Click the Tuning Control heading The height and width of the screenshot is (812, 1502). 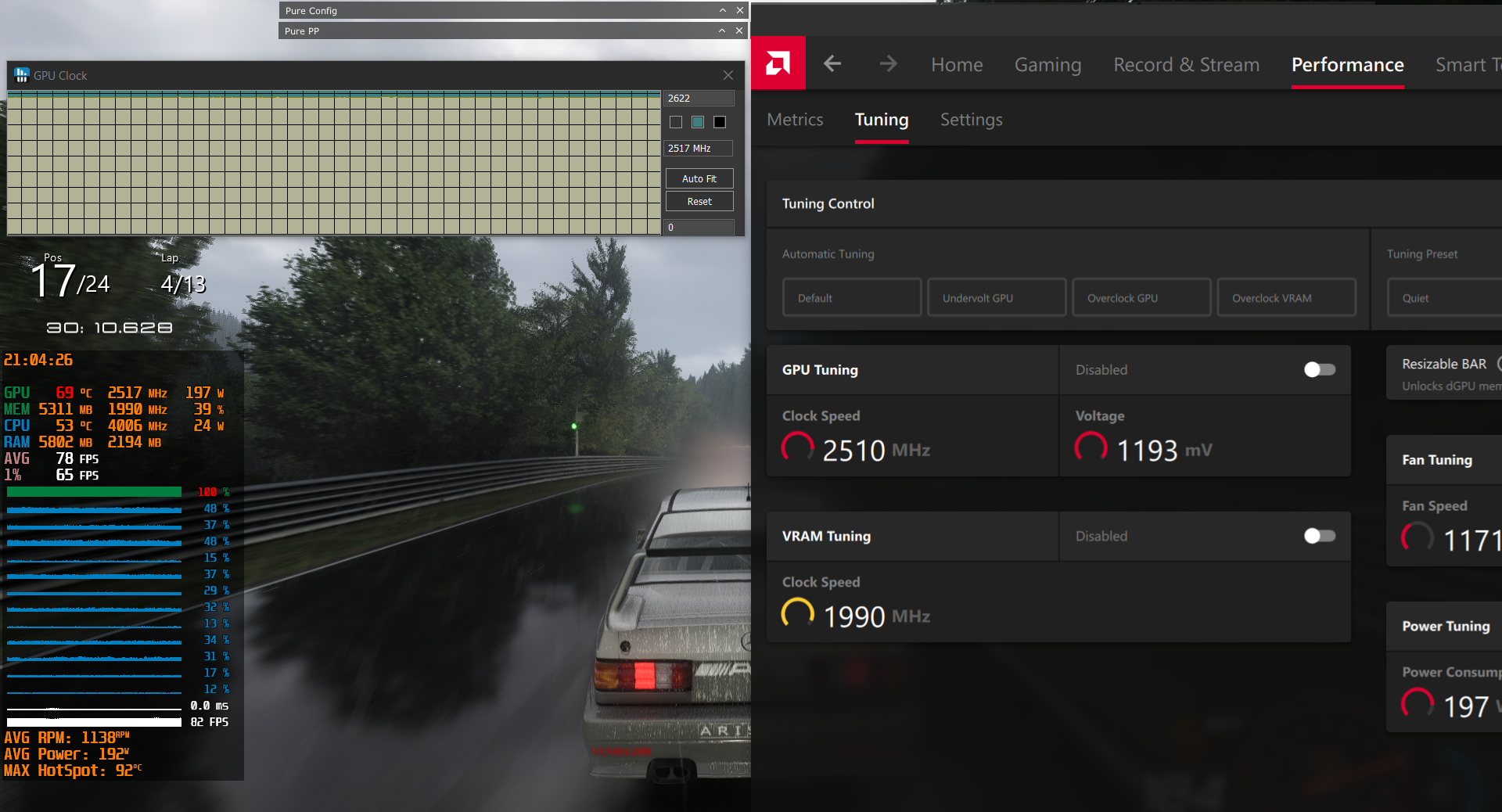tap(828, 203)
